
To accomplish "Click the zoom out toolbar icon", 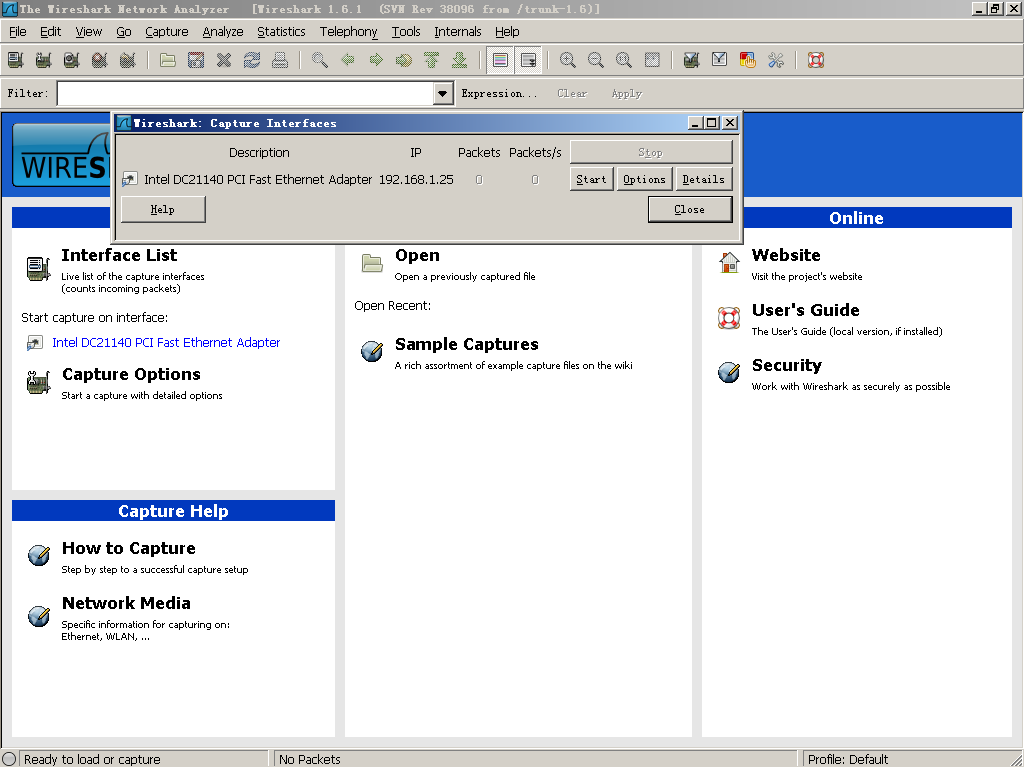I will pos(596,60).
